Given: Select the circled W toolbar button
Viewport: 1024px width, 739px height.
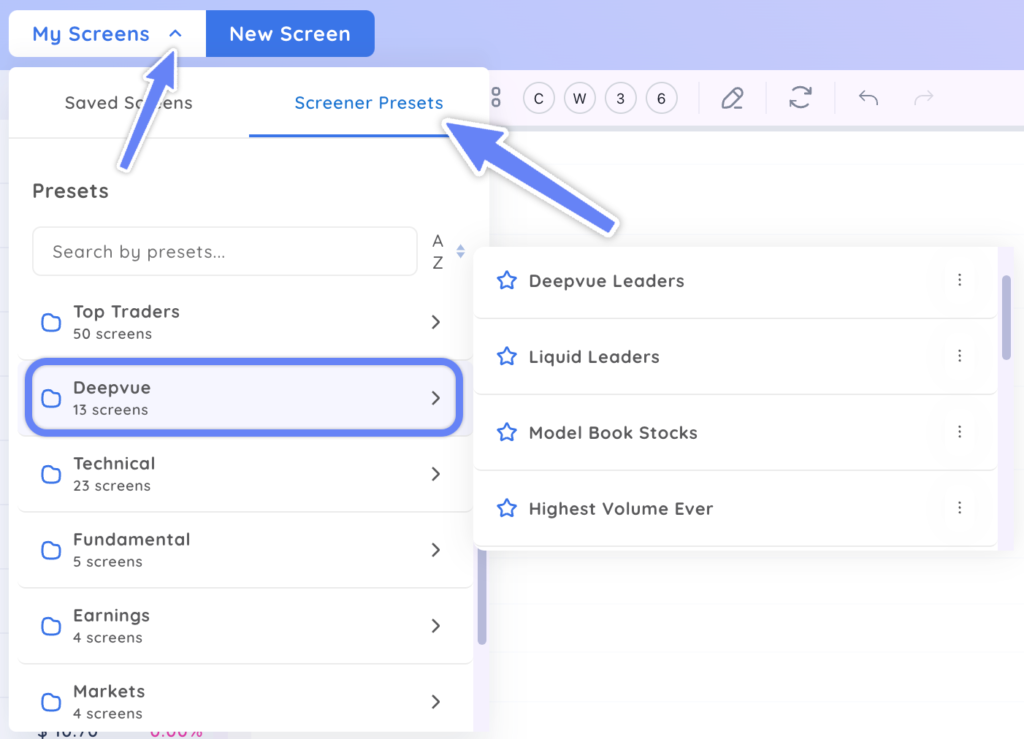Looking at the screenshot, I should coord(579,98).
